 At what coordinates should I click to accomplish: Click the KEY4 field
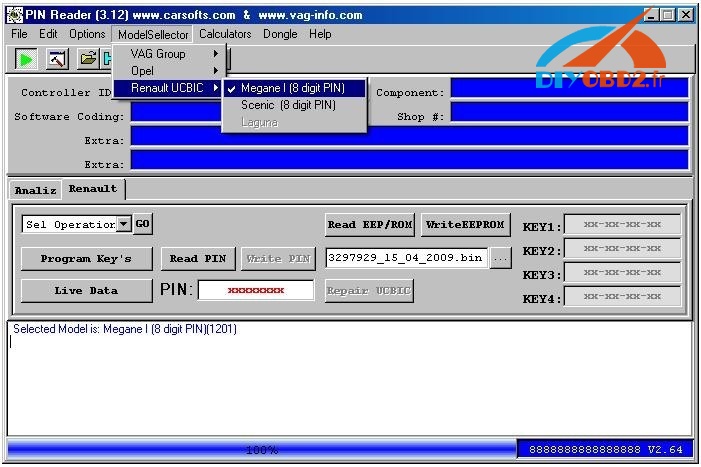click(622, 297)
